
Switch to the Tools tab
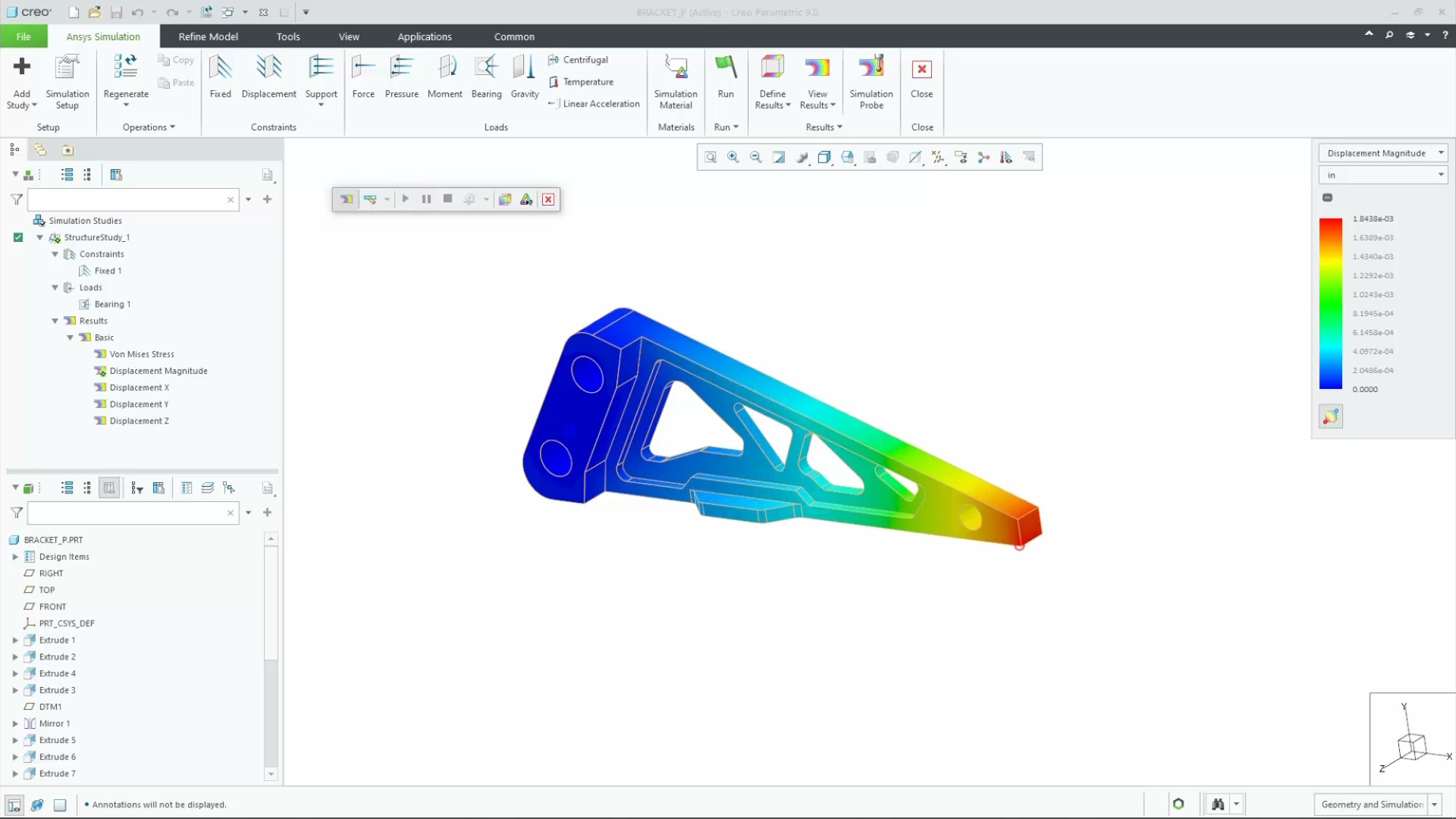tap(288, 36)
